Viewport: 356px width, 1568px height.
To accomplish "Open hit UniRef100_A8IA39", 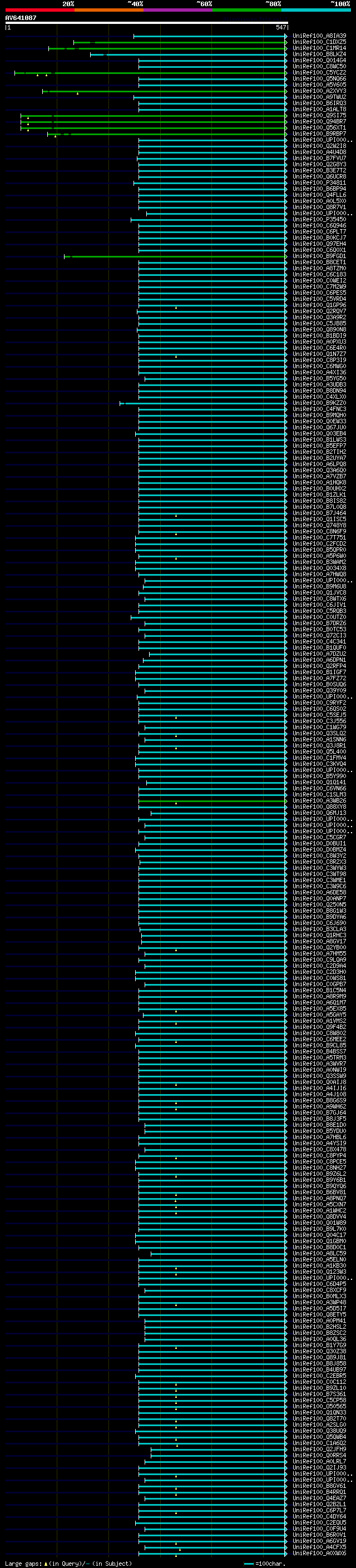I will [x=319, y=36].
